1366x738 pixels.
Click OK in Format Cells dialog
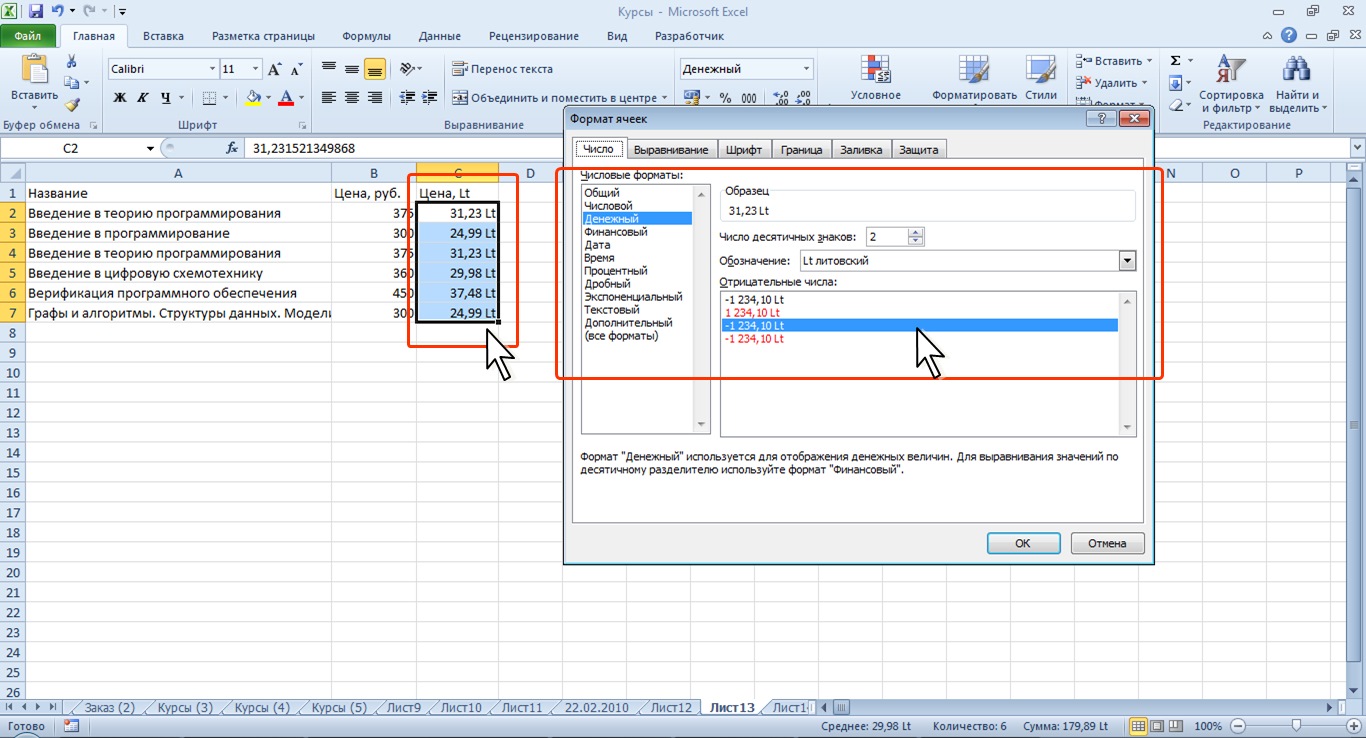[x=1023, y=543]
